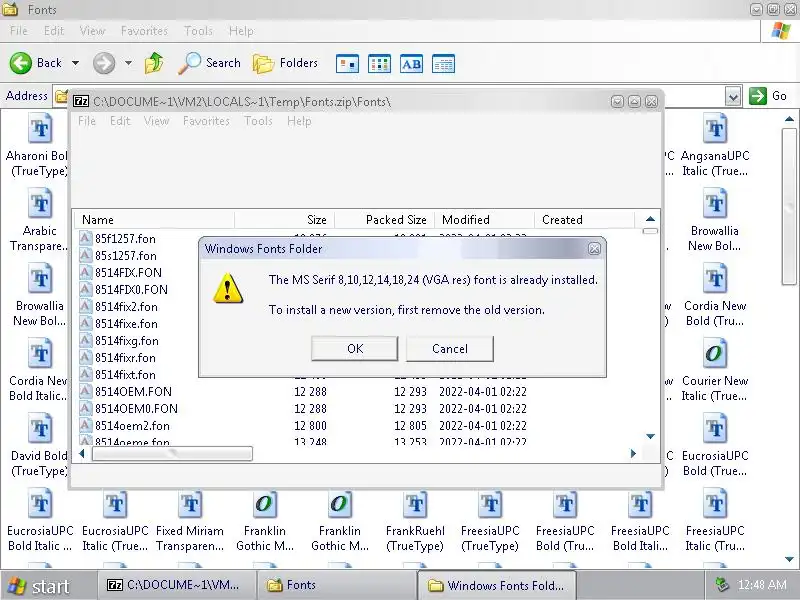
Task: Switch to Details view toolbar icon
Action: coord(443,64)
